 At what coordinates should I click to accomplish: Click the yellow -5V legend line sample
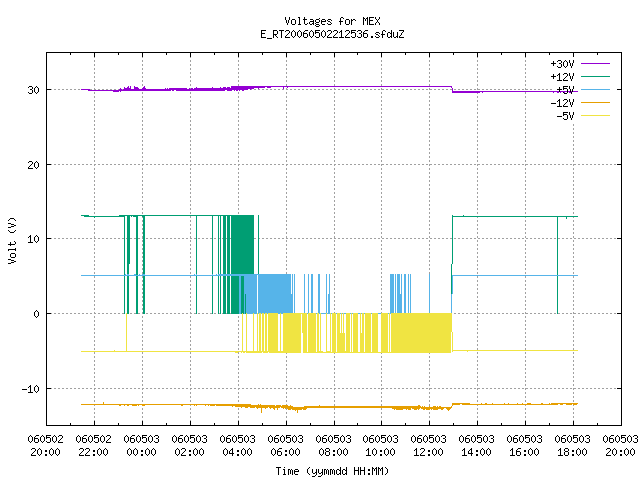[595, 116]
